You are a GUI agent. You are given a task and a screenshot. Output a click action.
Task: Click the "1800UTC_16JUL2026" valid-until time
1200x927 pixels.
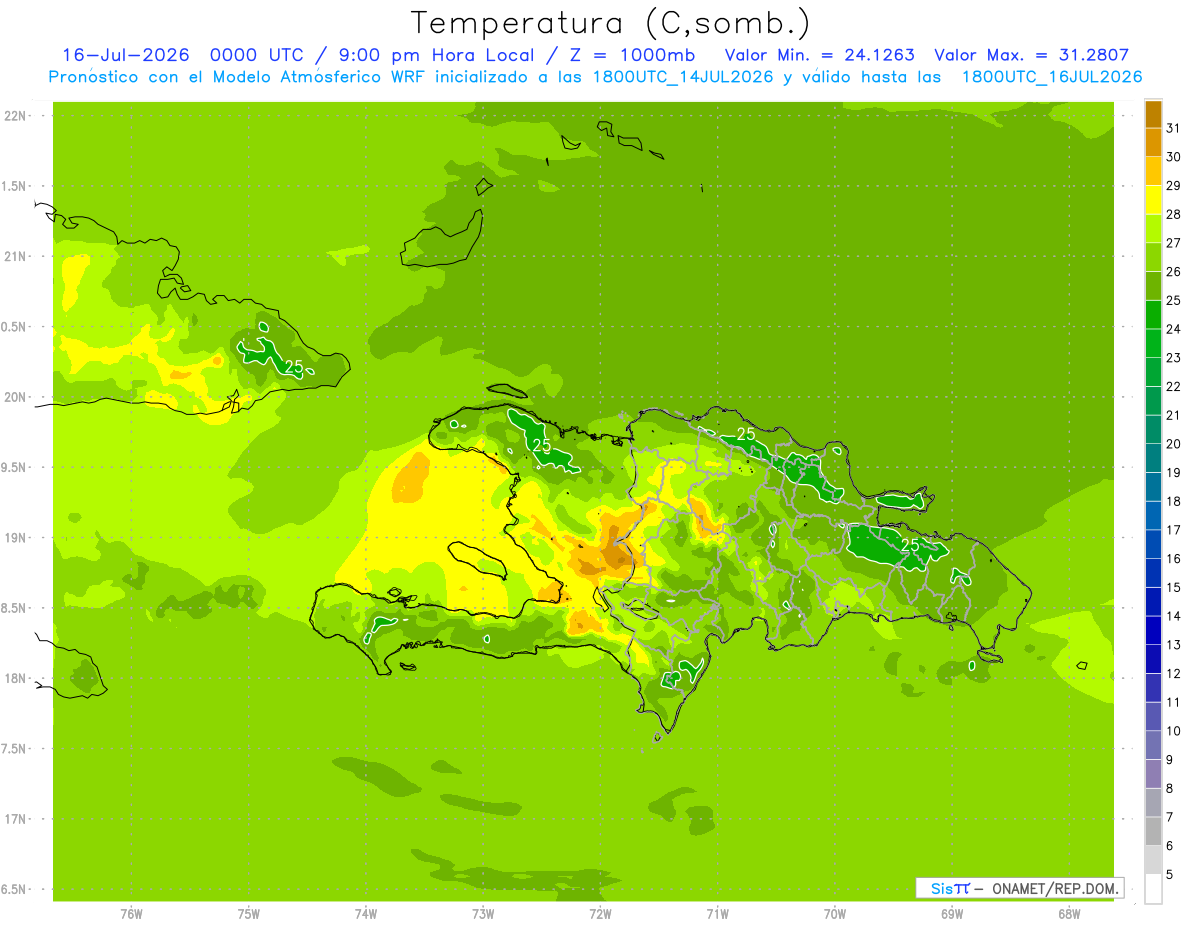coord(1052,77)
